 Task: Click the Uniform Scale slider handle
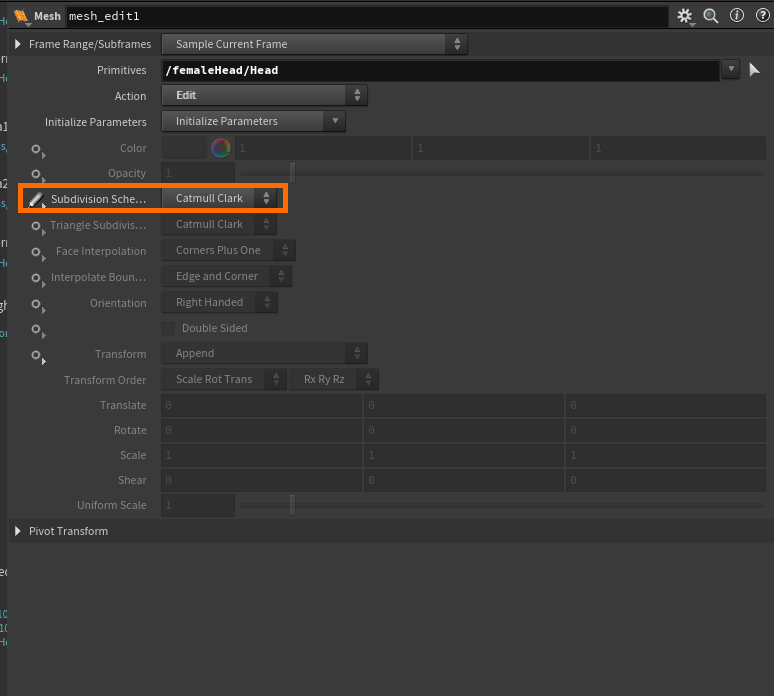click(293, 505)
